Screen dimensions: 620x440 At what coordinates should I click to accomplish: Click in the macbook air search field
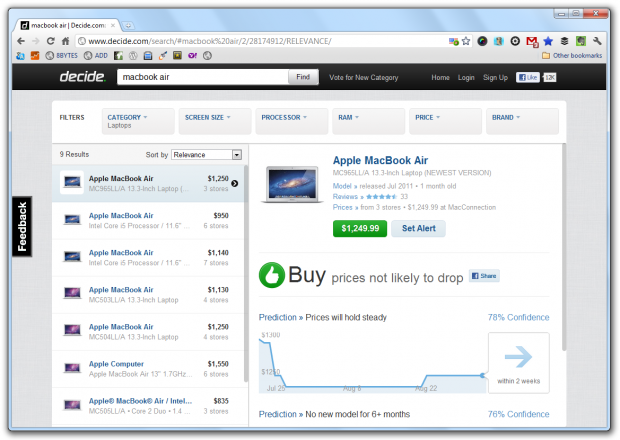pyautogui.click(x=202, y=77)
